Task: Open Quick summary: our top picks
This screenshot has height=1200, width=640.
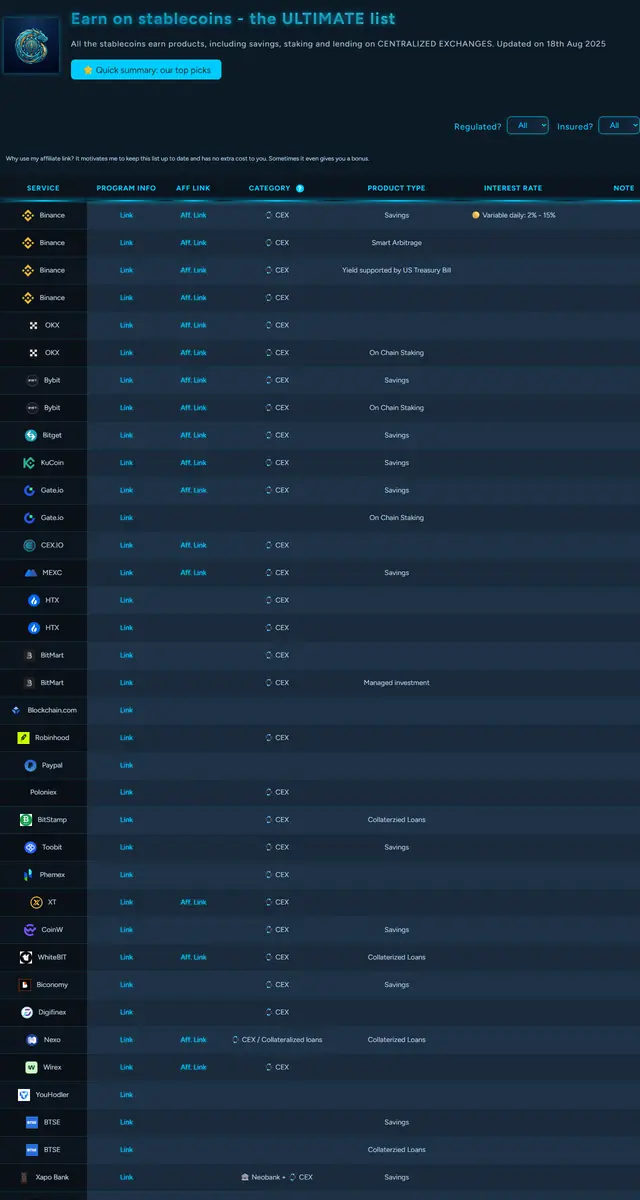Action: 146,70
